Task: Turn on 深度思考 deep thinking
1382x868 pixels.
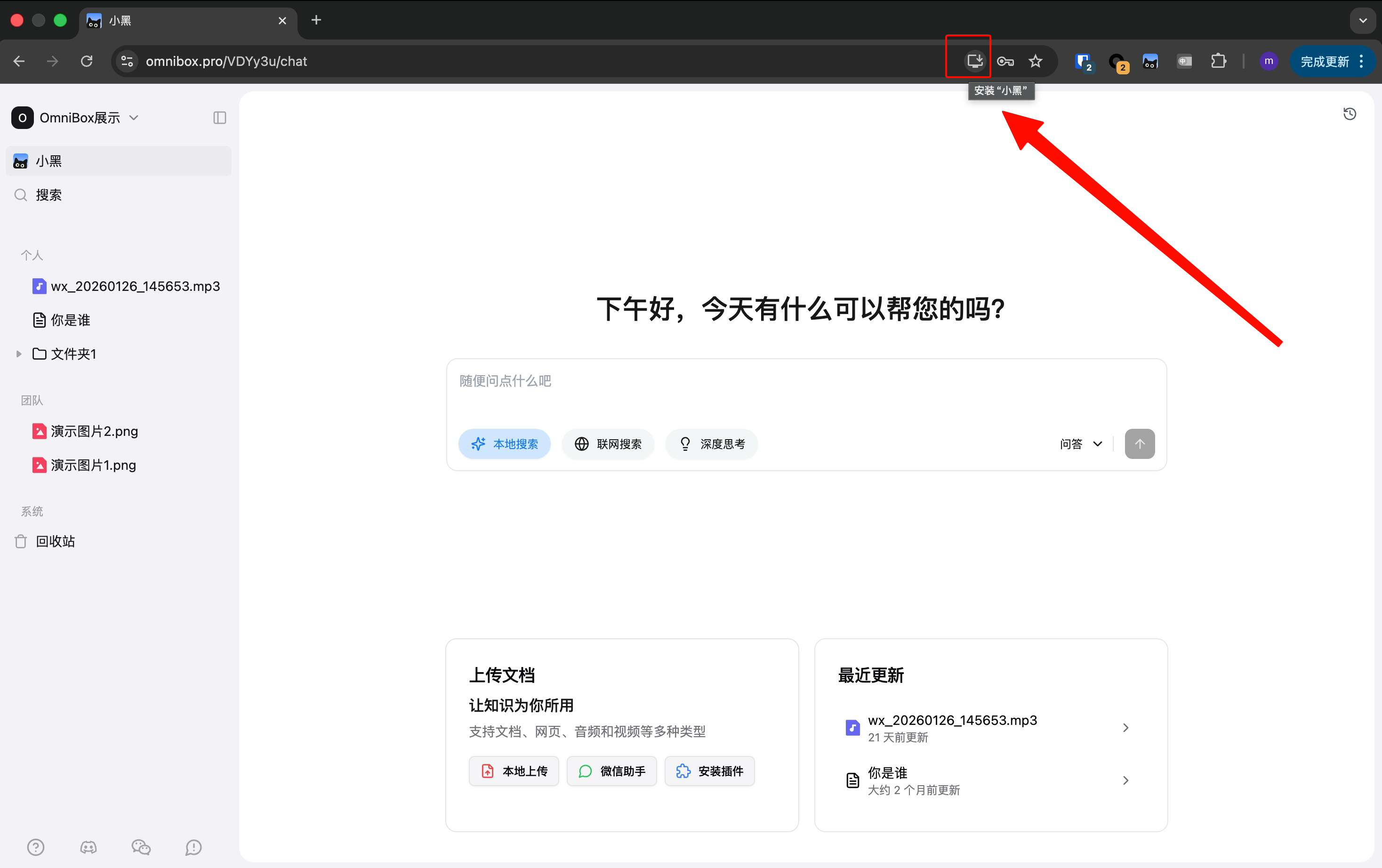Action: pyautogui.click(x=711, y=444)
